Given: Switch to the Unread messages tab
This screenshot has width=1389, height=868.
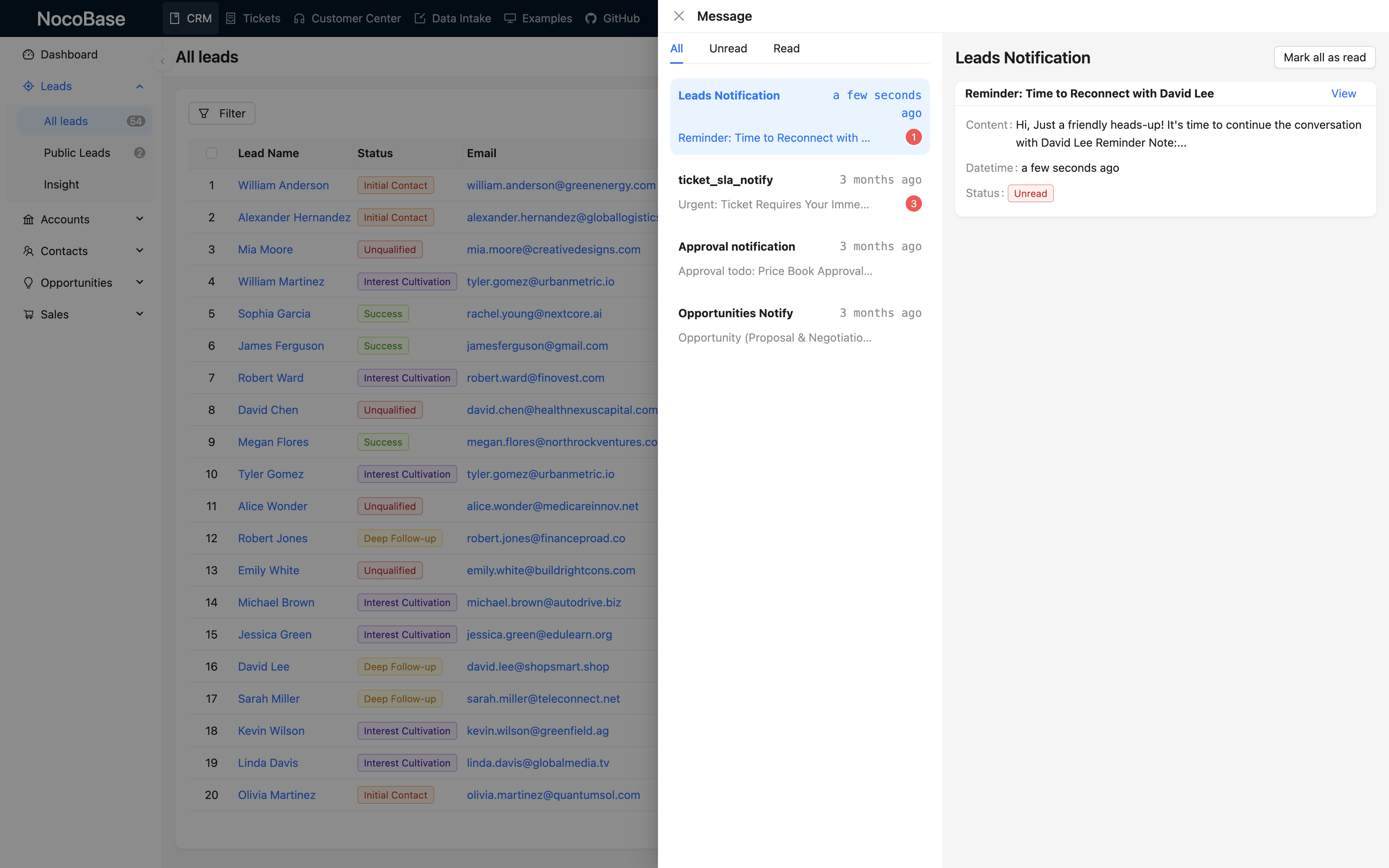Looking at the screenshot, I should tap(728, 49).
